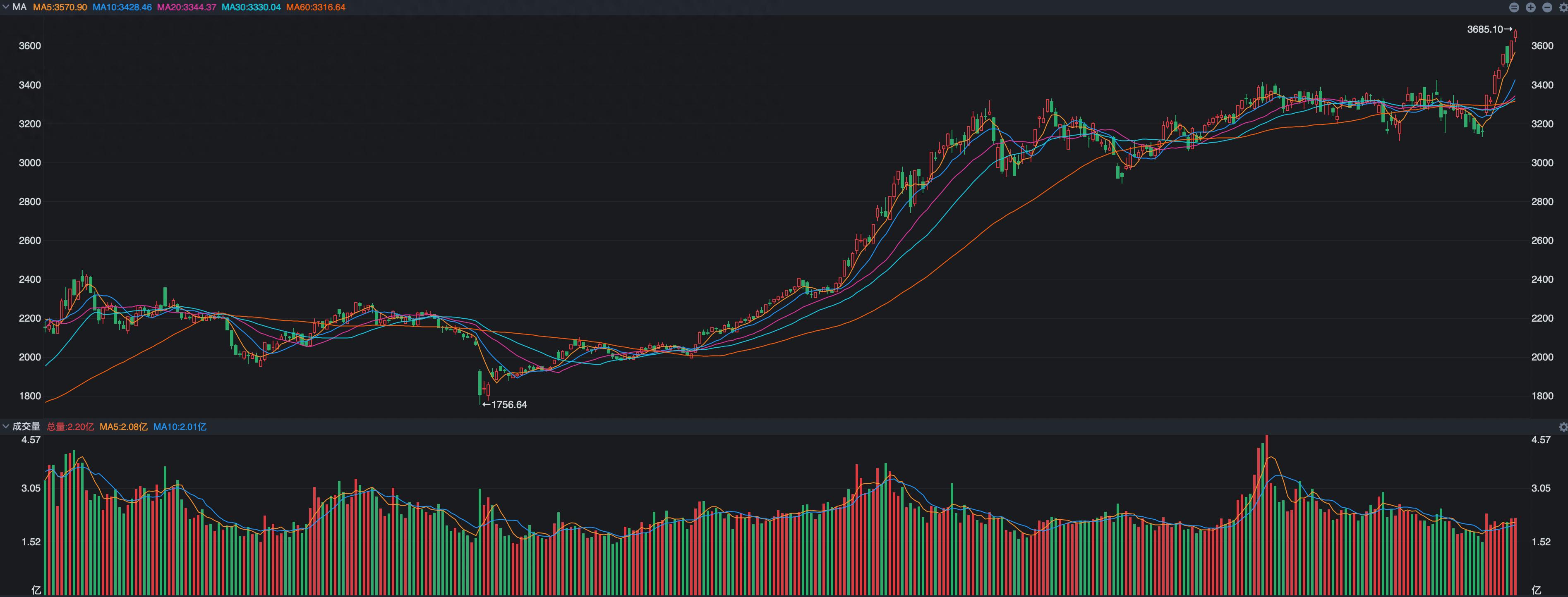Screen dimensions: 1568x597
Task: Click the MA5:3570.90 legend label
Action: pos(60,7)
